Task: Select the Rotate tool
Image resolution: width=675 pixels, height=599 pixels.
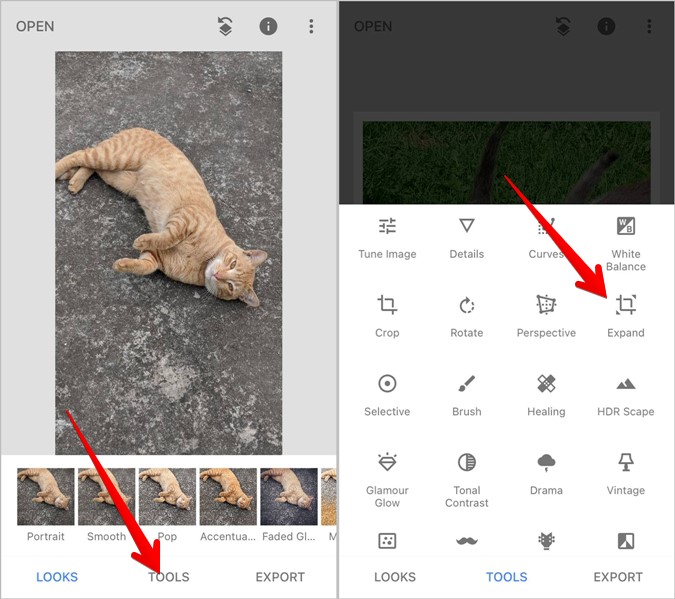Action: click(467, 317)
